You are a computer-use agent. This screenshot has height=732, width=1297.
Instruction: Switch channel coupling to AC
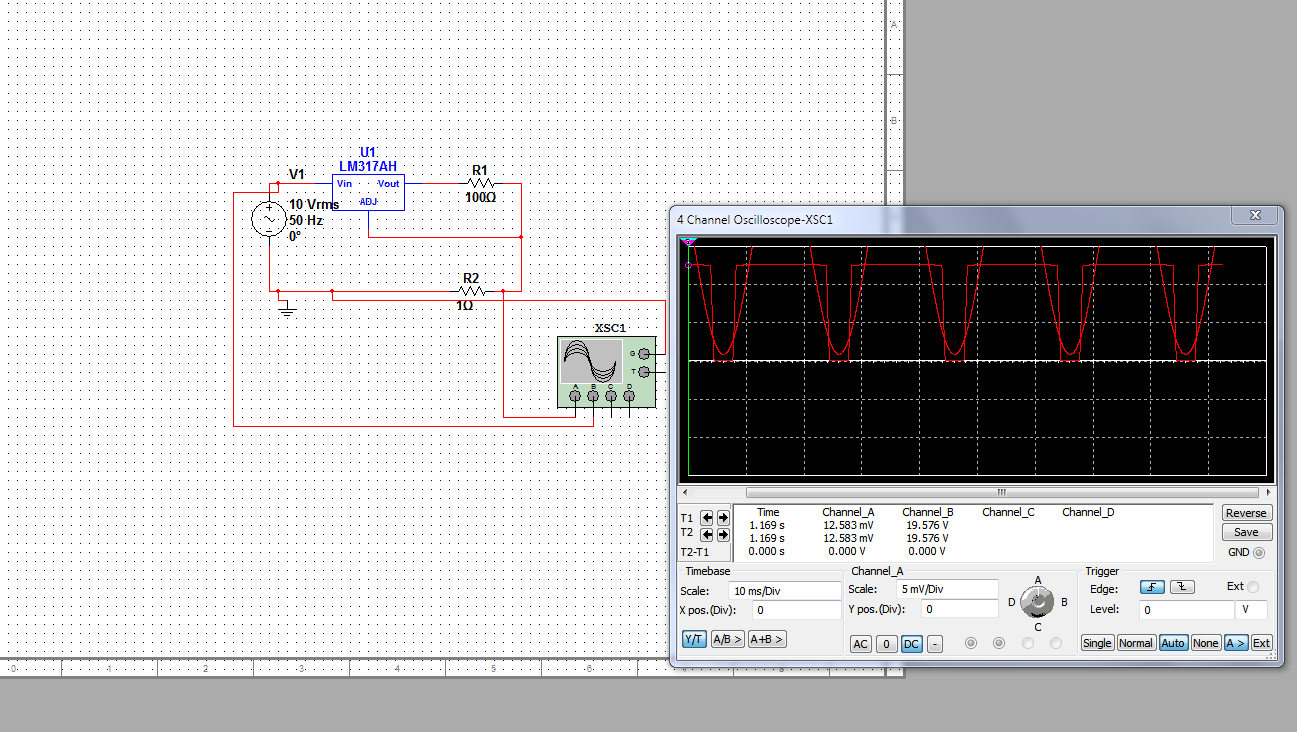pyautogui.click(x=860, y=644)
